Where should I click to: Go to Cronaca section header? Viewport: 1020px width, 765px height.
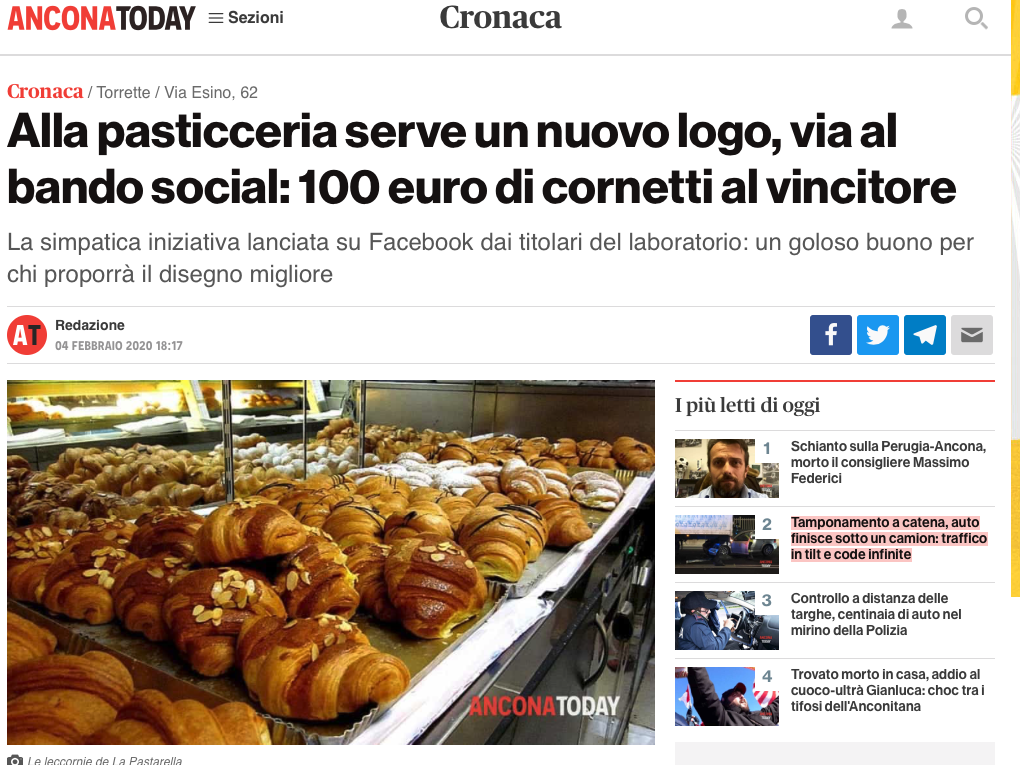[500, 18]
